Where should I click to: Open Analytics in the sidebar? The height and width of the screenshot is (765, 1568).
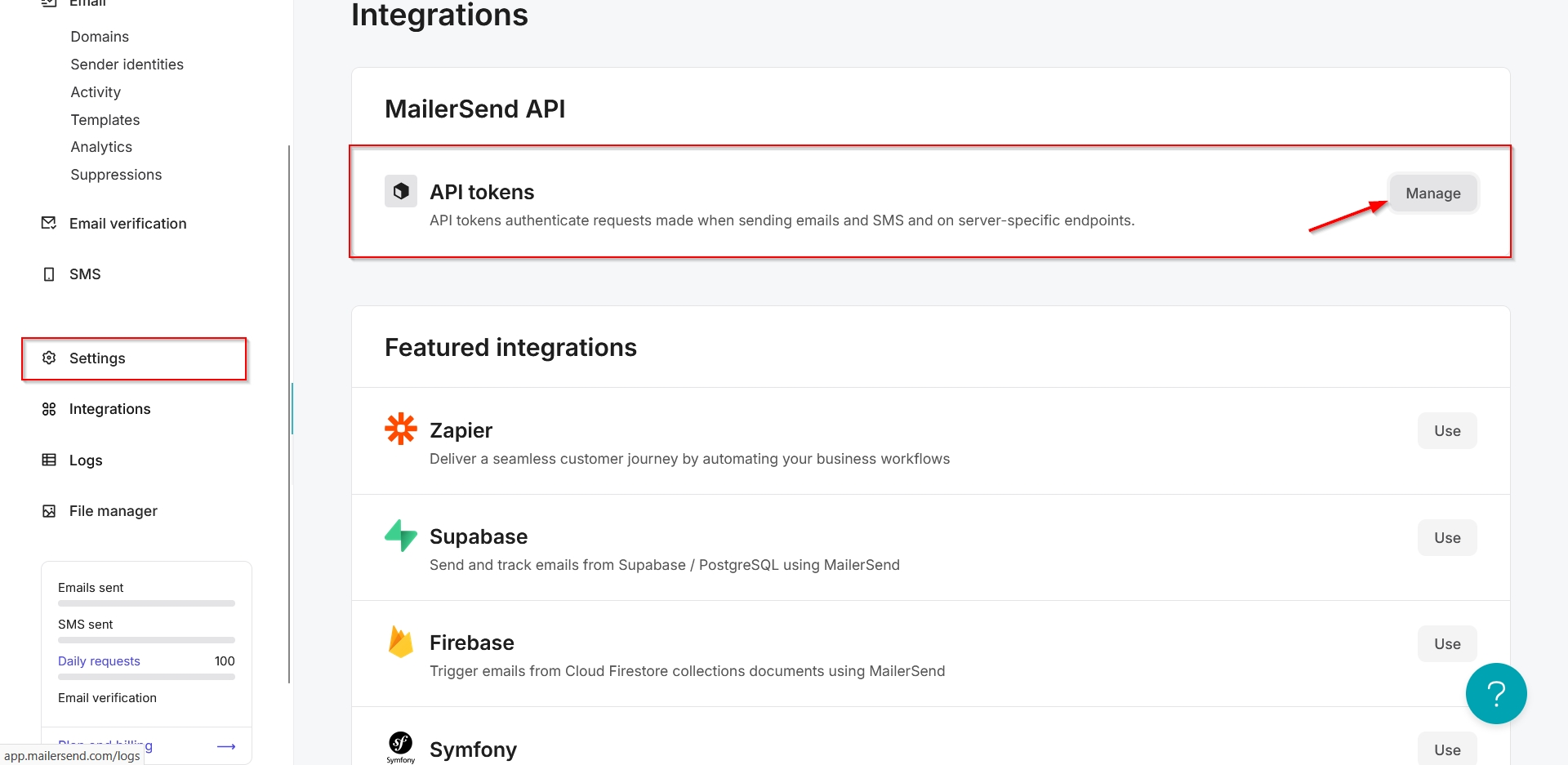coord(101,147)
